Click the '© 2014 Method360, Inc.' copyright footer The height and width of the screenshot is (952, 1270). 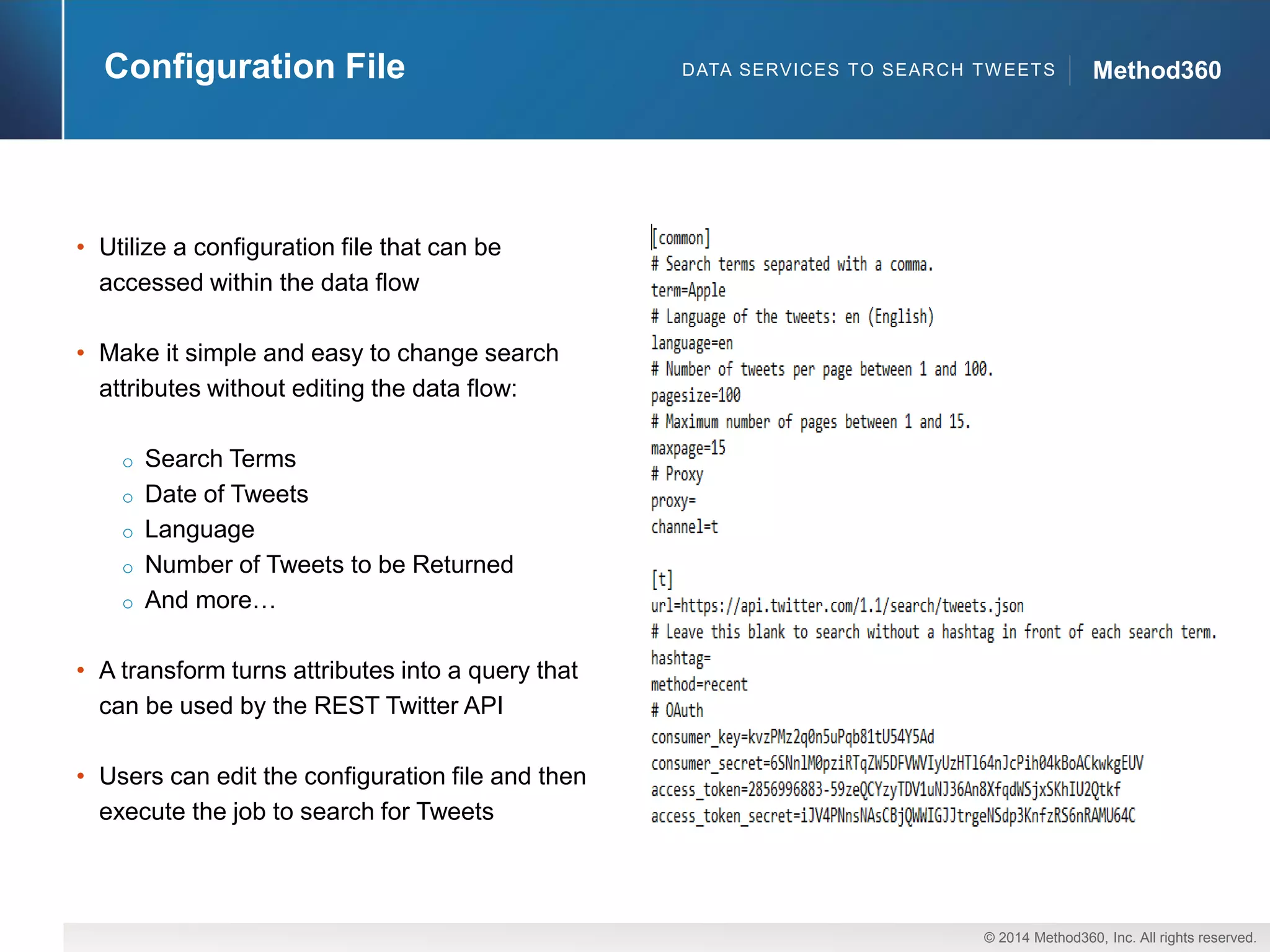[x=1120, y=938]
